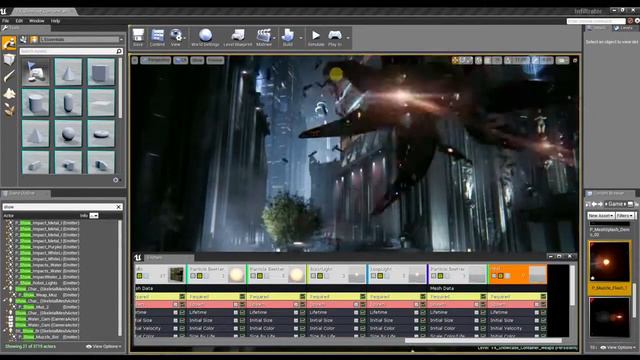The height and width of the screenshot is (360, 640).
Task: Open the Perspective viewport dropdown
Action: point(156,60)
